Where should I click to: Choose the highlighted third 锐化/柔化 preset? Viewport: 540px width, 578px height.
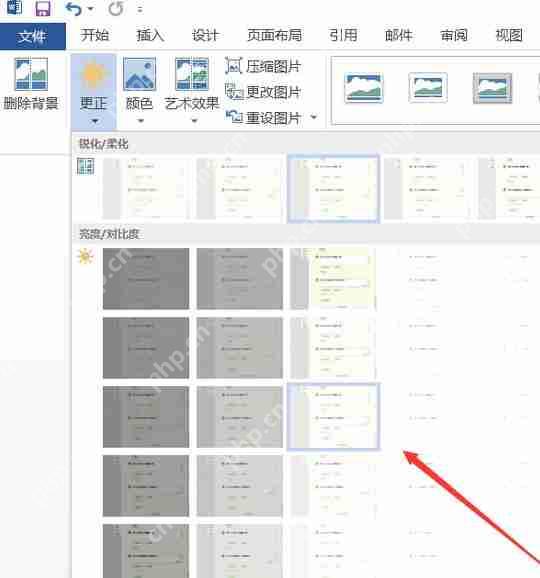333,189
